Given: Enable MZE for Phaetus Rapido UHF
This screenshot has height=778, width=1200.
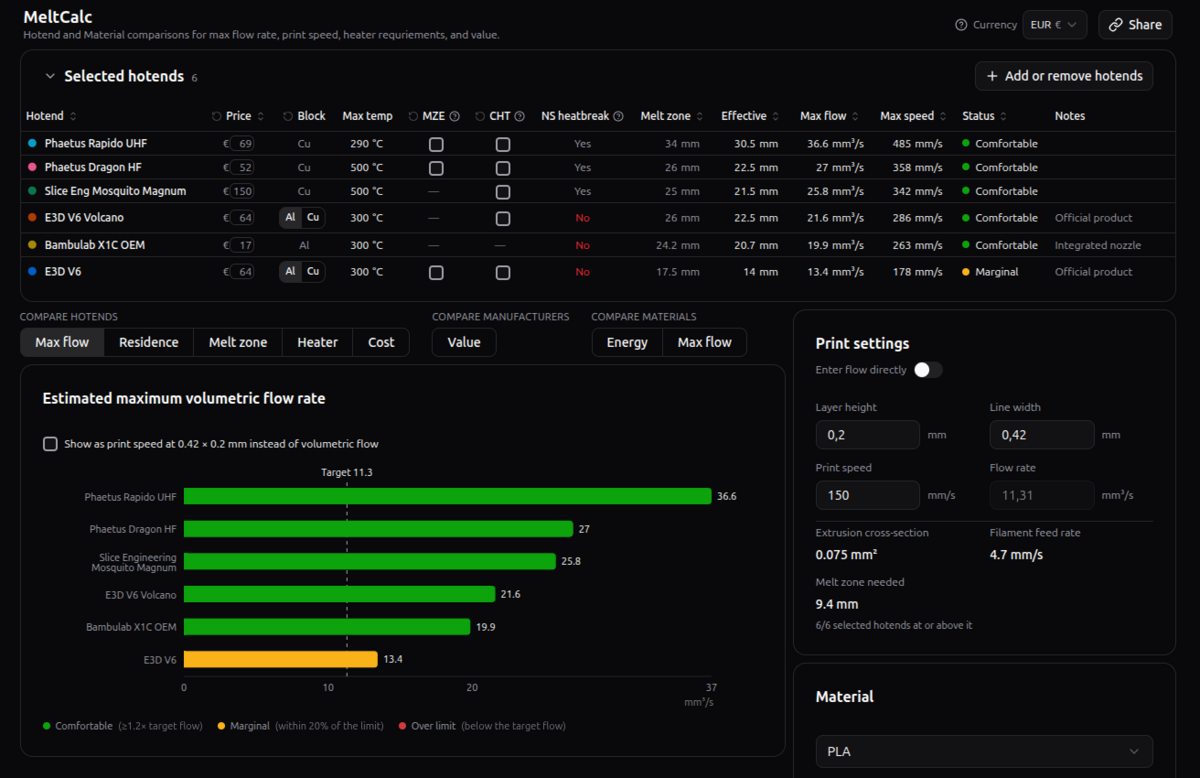Looking at the screenshot, I should coord(436,144).
